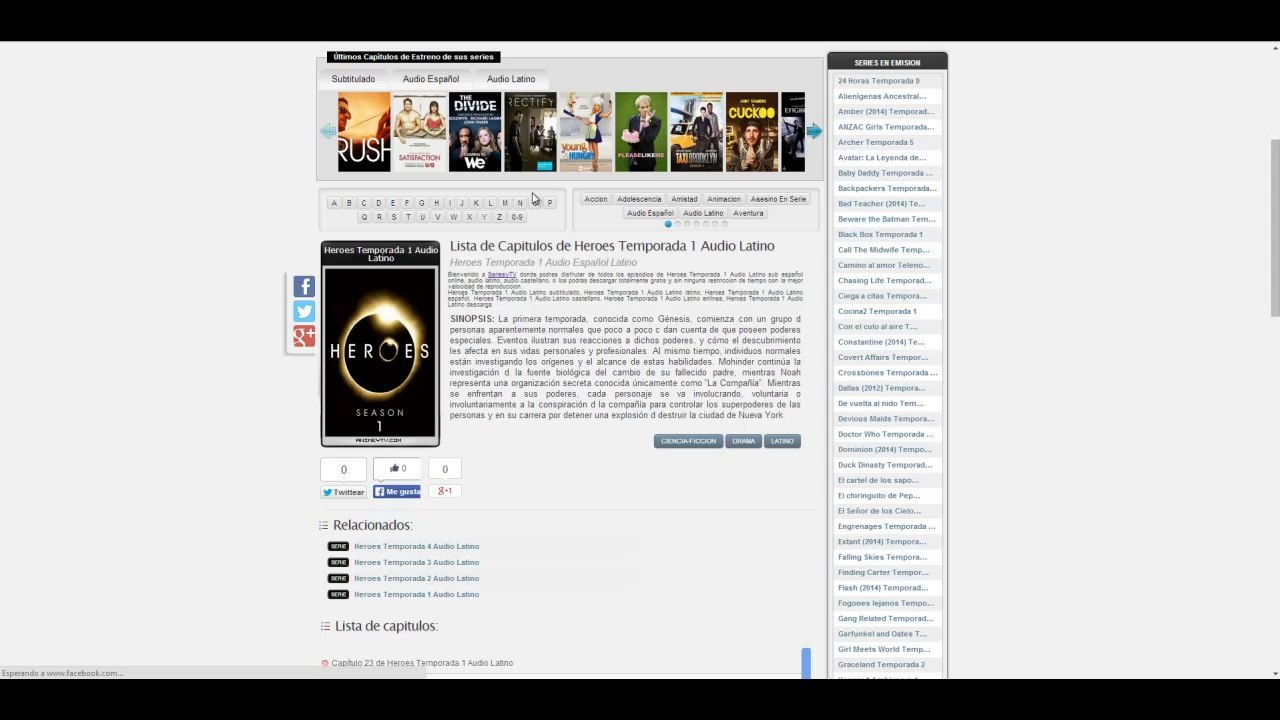Open the Please Like Me poster thumbnail
The height and width of the screenshot is (720, 1280).
(641, 132)
